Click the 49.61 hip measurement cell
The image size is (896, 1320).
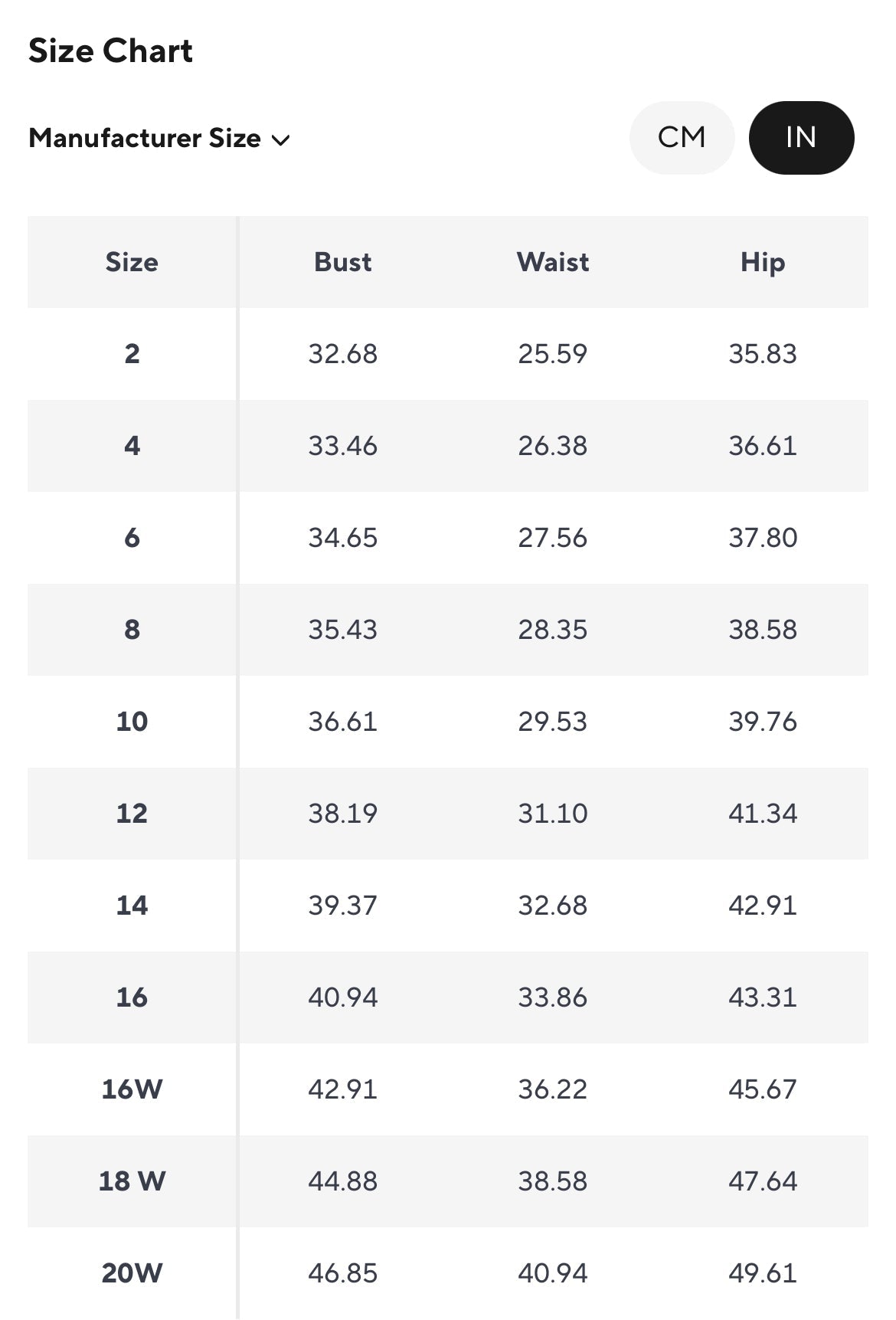763,1273
